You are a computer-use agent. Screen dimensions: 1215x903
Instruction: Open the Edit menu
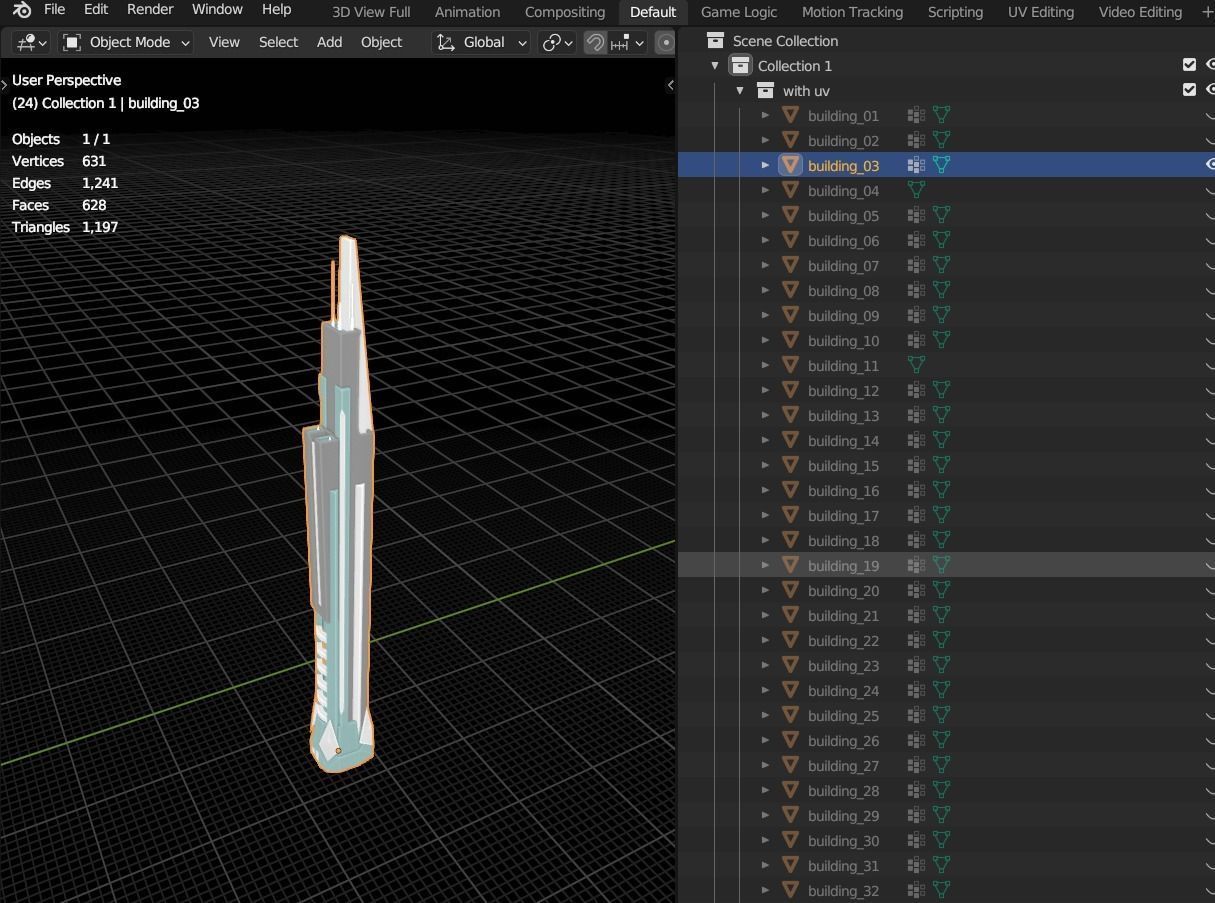[x=96, y=10]
